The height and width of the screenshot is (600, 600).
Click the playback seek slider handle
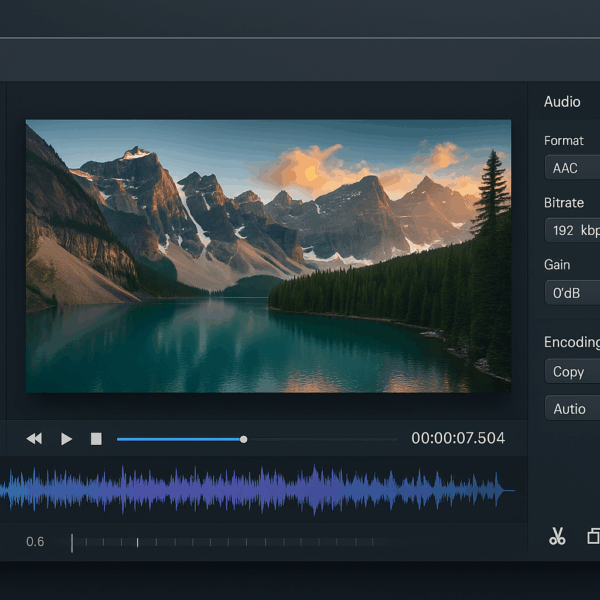pos(243,439)
